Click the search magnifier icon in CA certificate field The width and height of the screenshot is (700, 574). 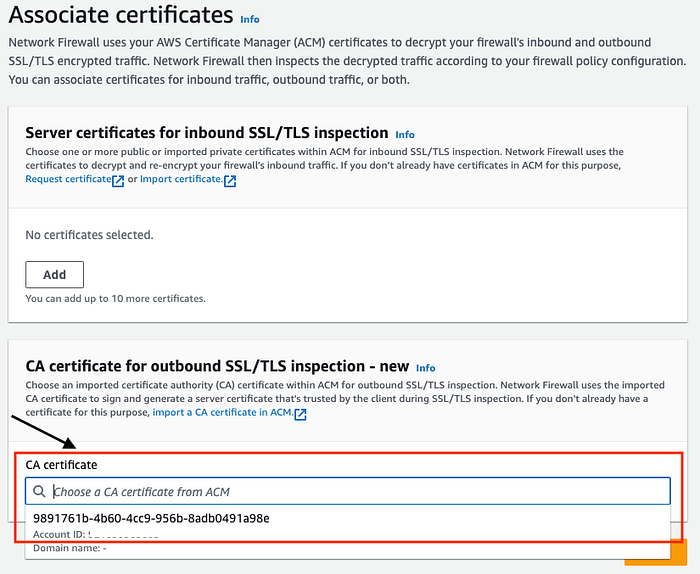39,491
